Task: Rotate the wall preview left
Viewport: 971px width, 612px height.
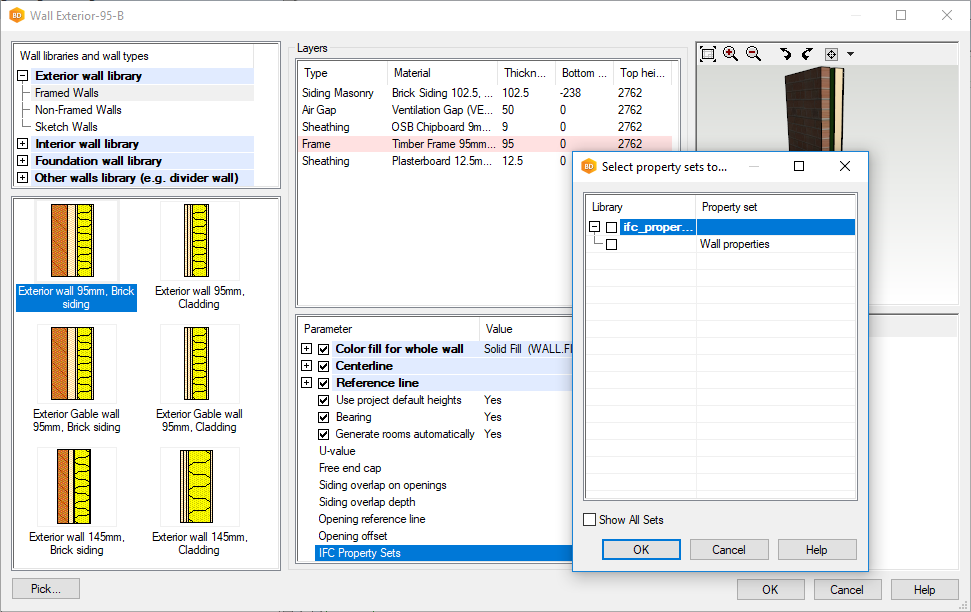Action: [x=785, y=54]
